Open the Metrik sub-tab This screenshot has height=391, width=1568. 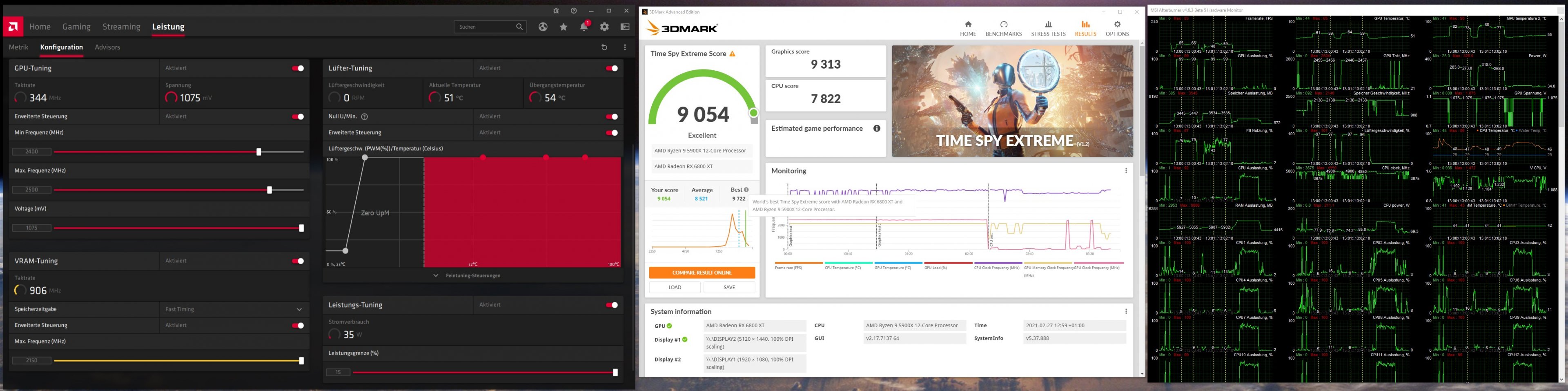coord(18,47)
